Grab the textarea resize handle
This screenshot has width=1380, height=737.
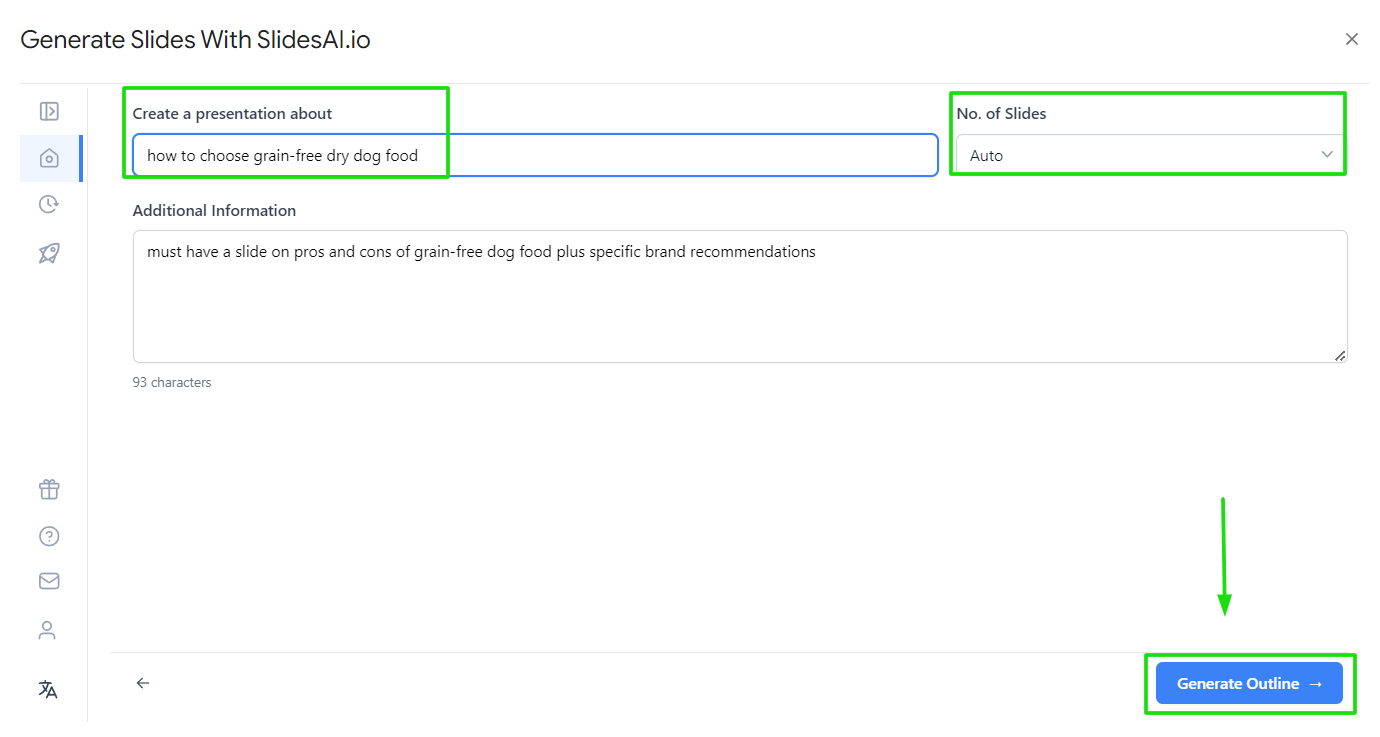pyautogui.click(x=1340, y=355)
